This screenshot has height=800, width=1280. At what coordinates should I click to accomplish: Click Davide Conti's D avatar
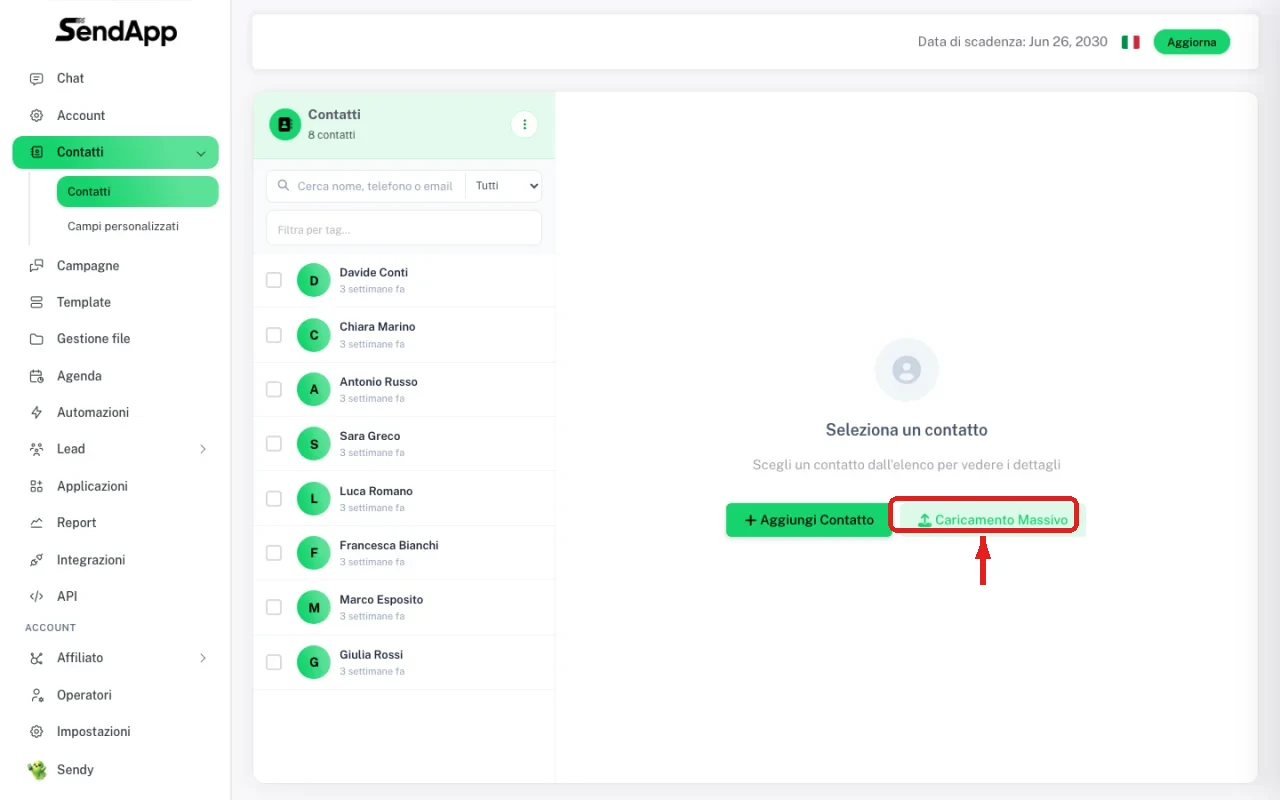[314, 281]
